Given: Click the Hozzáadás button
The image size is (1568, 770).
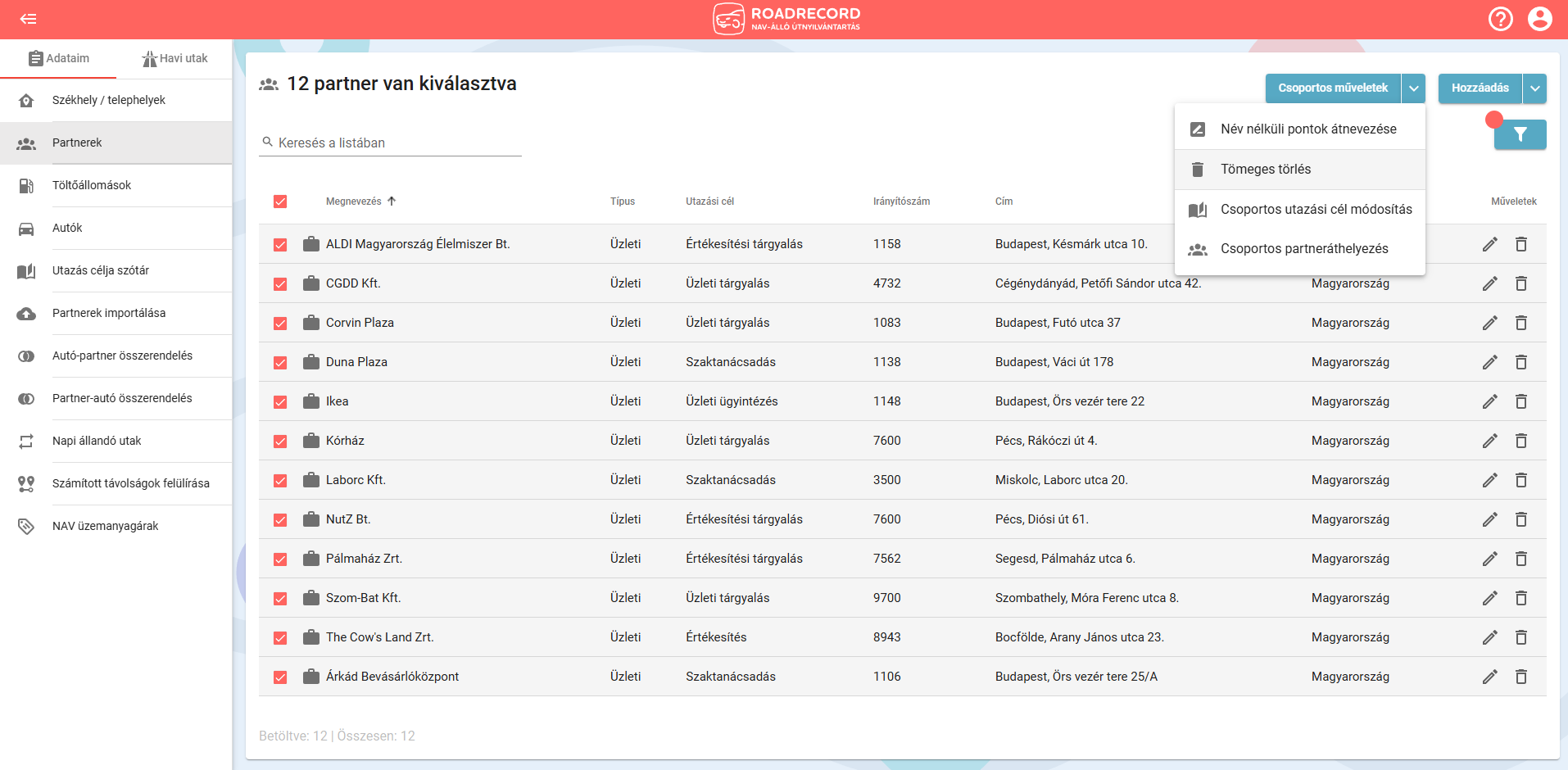Looking at the screenshot, I should (x=1480, y=88).
